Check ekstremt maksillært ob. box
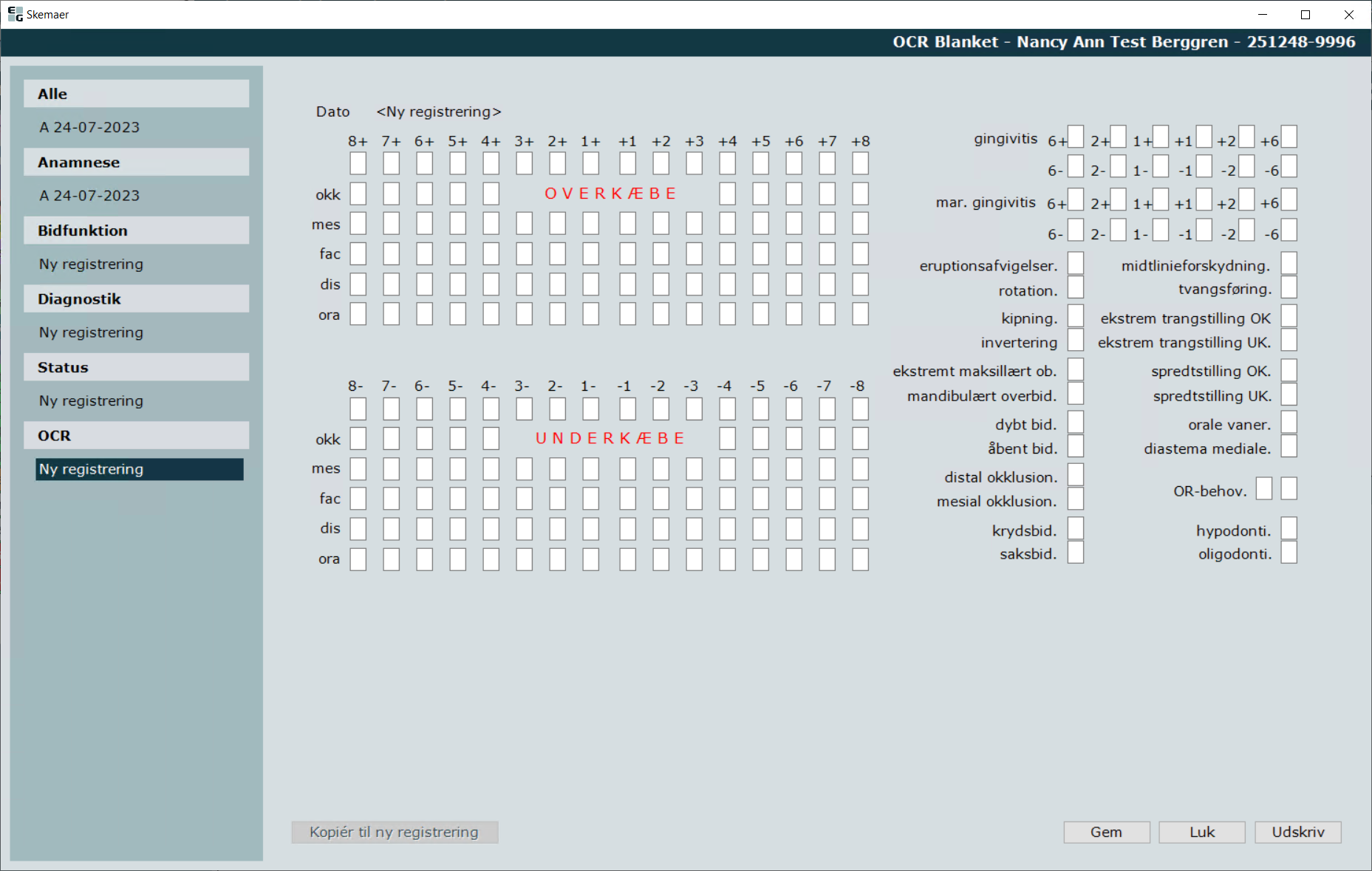1372x871 pixels. point(1076,369)
